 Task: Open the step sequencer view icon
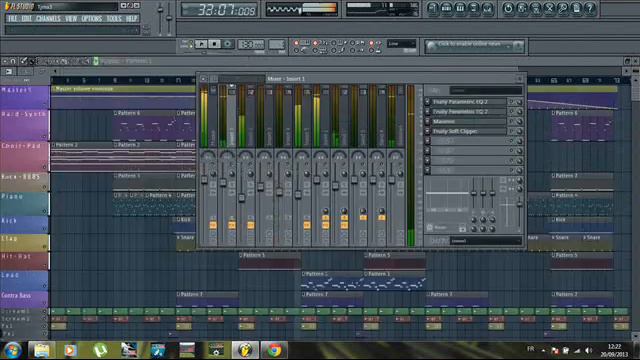click(x=447, y=9)
